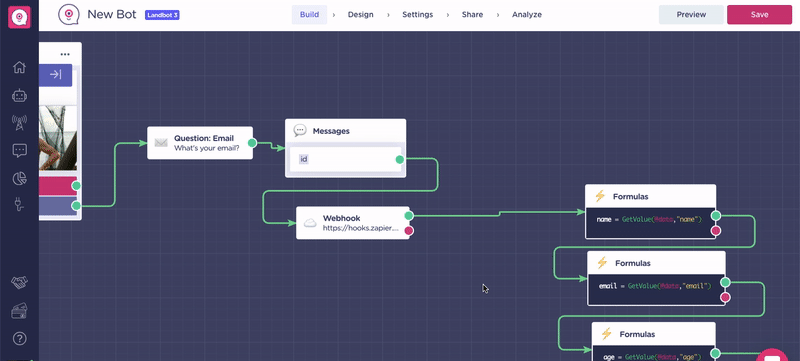Open the Landbot logo in the sidebar
The width and height of the screenshot is (800, 361).
[19, 17]
